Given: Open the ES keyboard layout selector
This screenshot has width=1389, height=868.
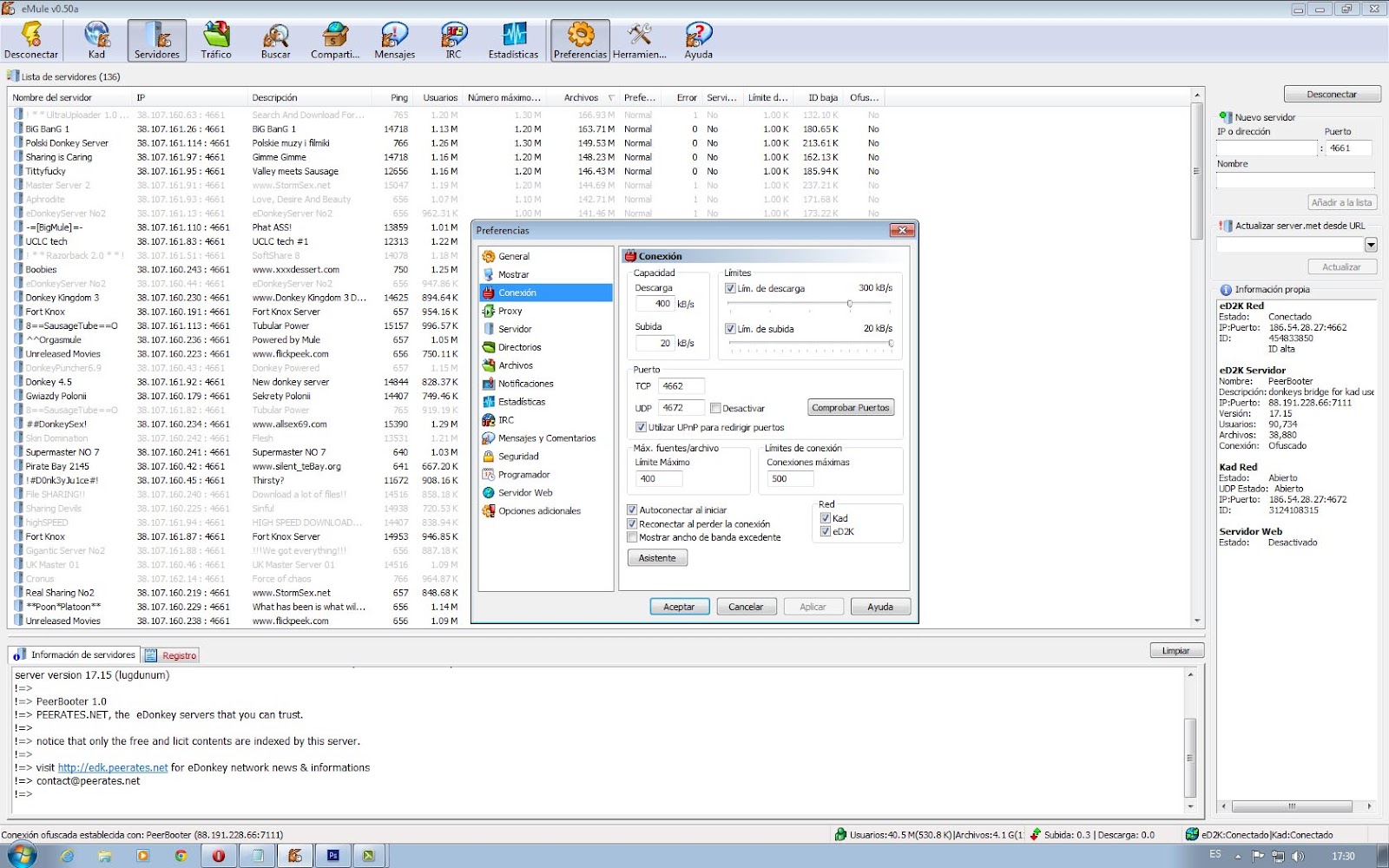Looking at the screenshot, I should tap(1215, 854).
